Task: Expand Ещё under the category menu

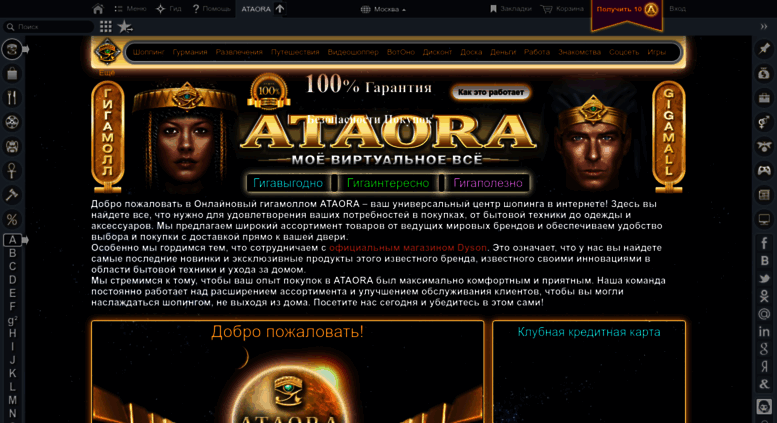Action: pyautogui.click(x=107, y=73)
